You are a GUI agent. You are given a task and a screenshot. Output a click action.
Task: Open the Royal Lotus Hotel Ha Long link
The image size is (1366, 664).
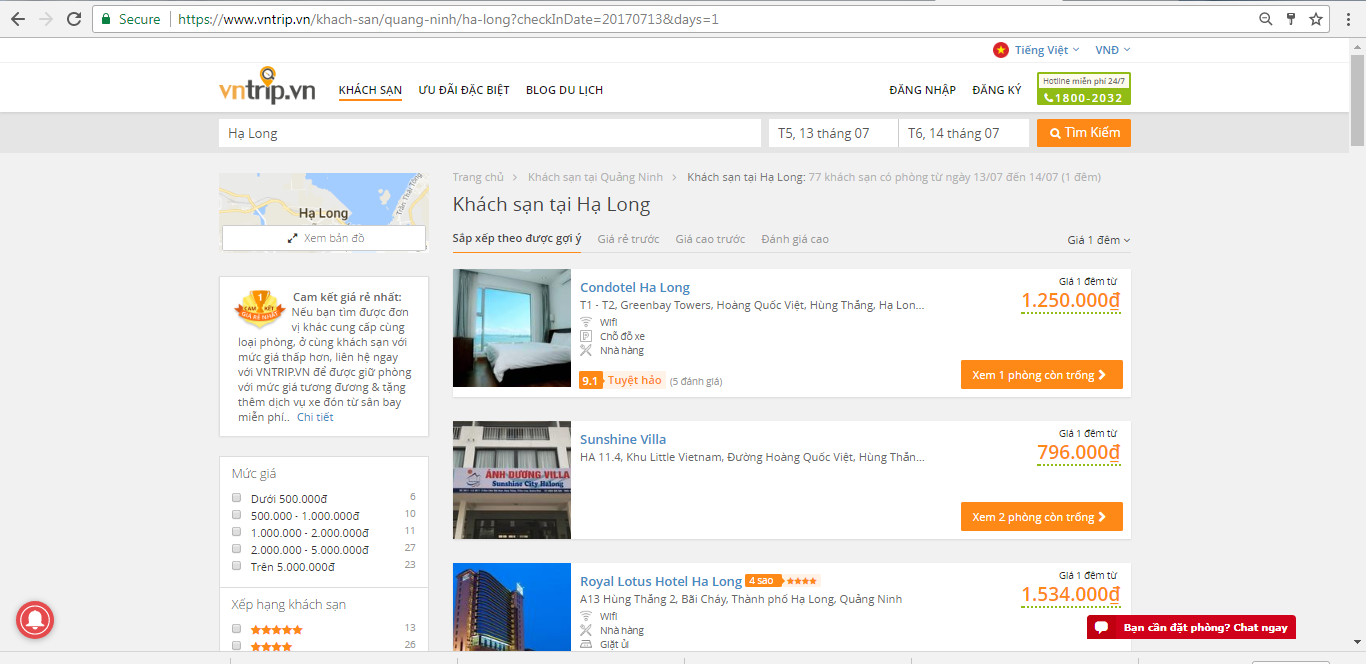point(661,582)
